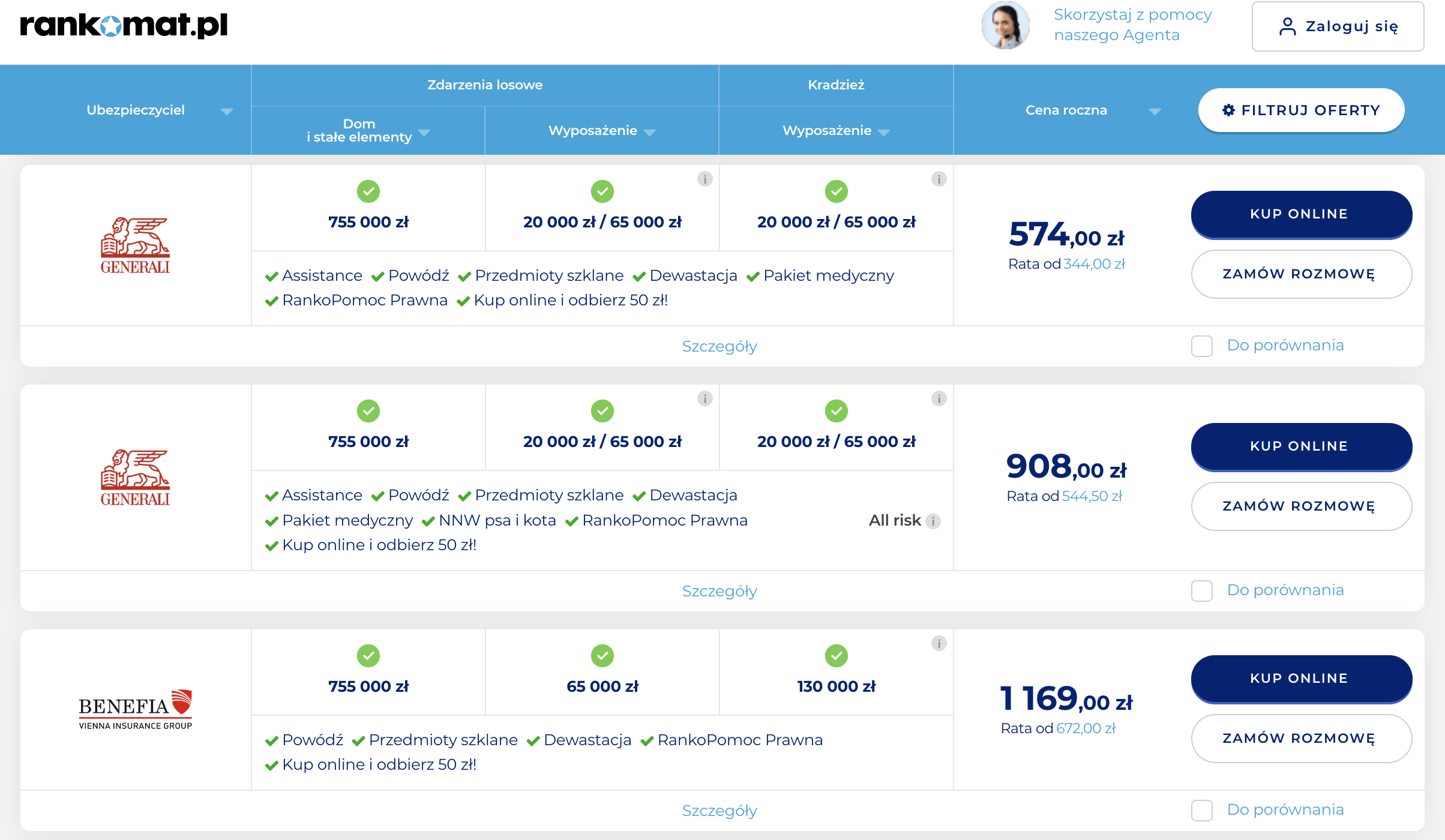Click info icon for theft equipment in 574 zł offer
The image size is (1445, 840).
click(939, 179)
